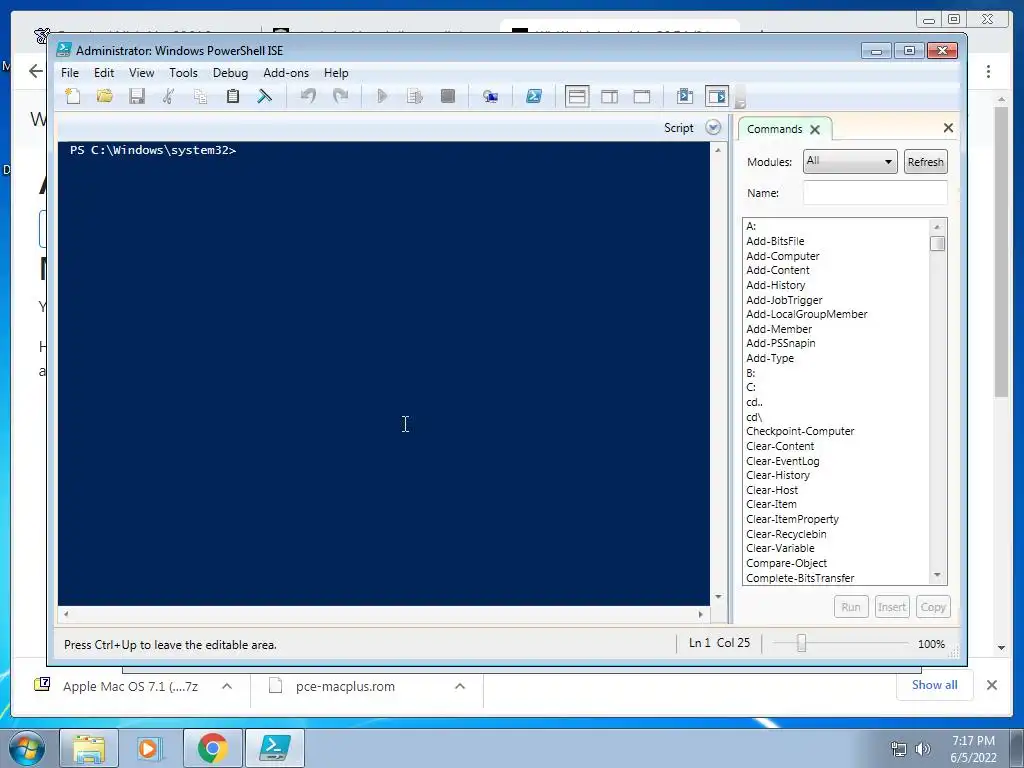Click the Stop Operation square icon
The image size is (1024, 768).
[447, 97]
